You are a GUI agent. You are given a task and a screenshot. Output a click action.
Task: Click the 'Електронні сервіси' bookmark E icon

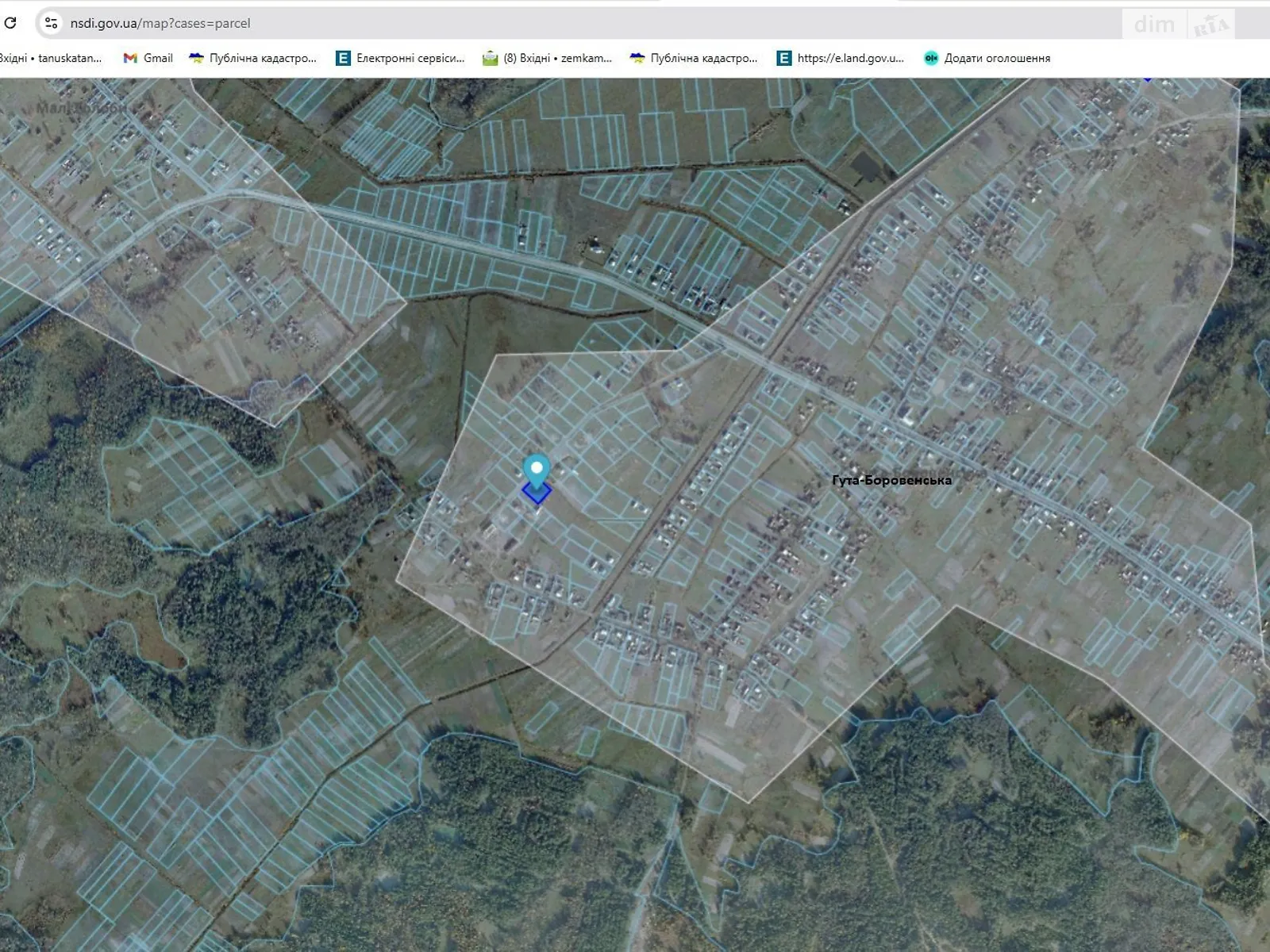coord(343,58)
